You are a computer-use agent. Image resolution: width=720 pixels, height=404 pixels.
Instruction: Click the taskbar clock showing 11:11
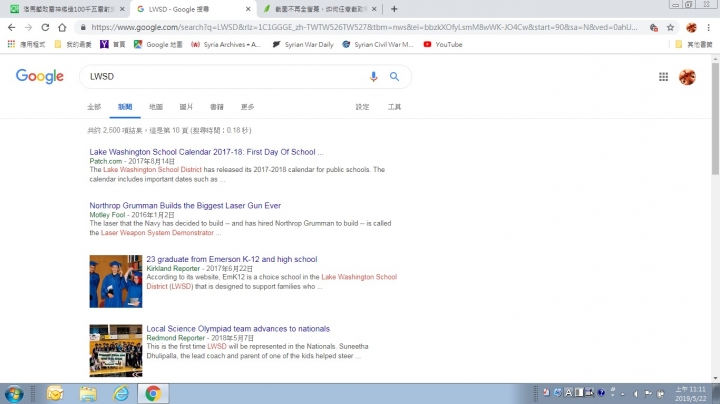(691, 394)
